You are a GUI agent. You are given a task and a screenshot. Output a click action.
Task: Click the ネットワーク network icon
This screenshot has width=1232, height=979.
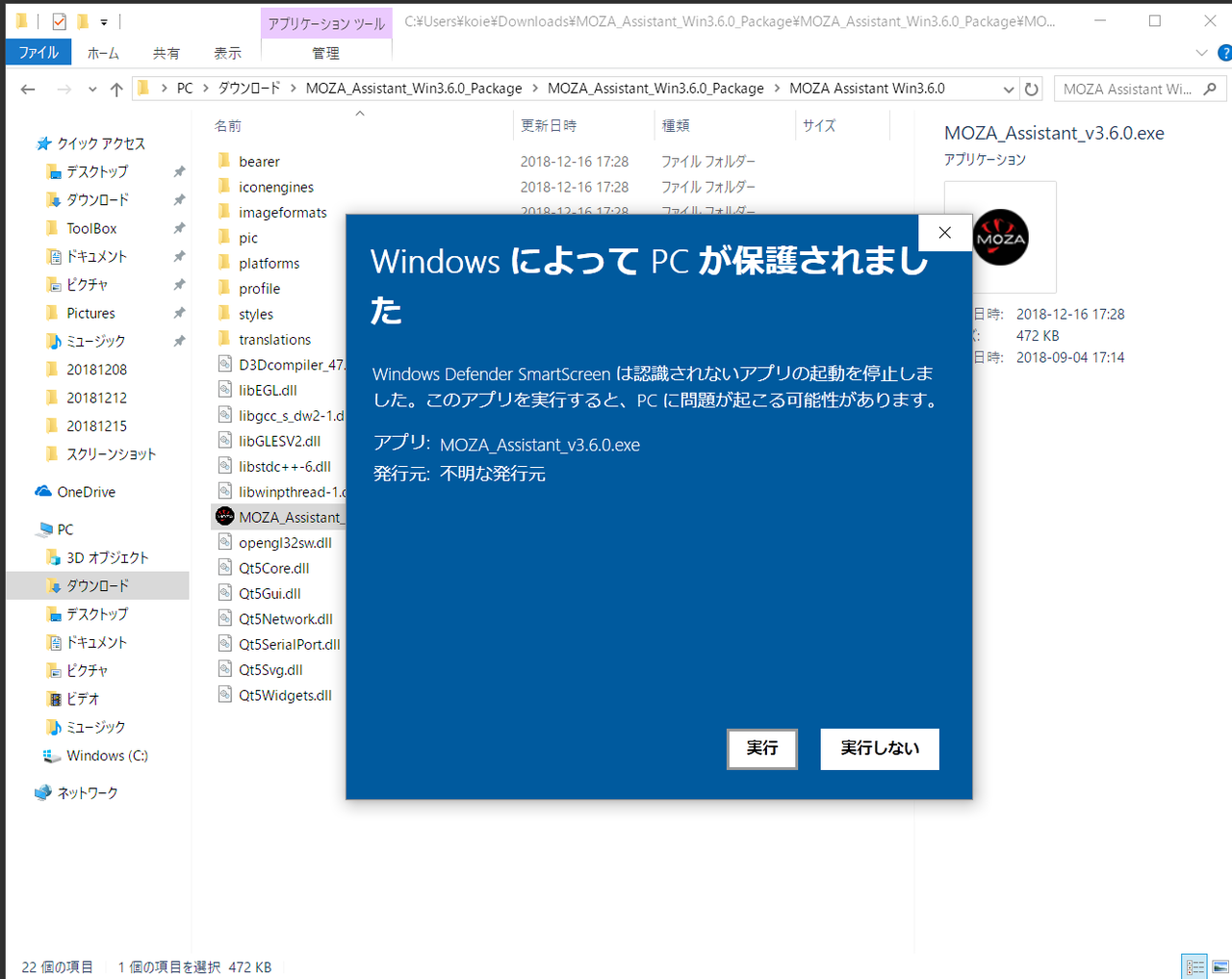[x=43, y=793]
